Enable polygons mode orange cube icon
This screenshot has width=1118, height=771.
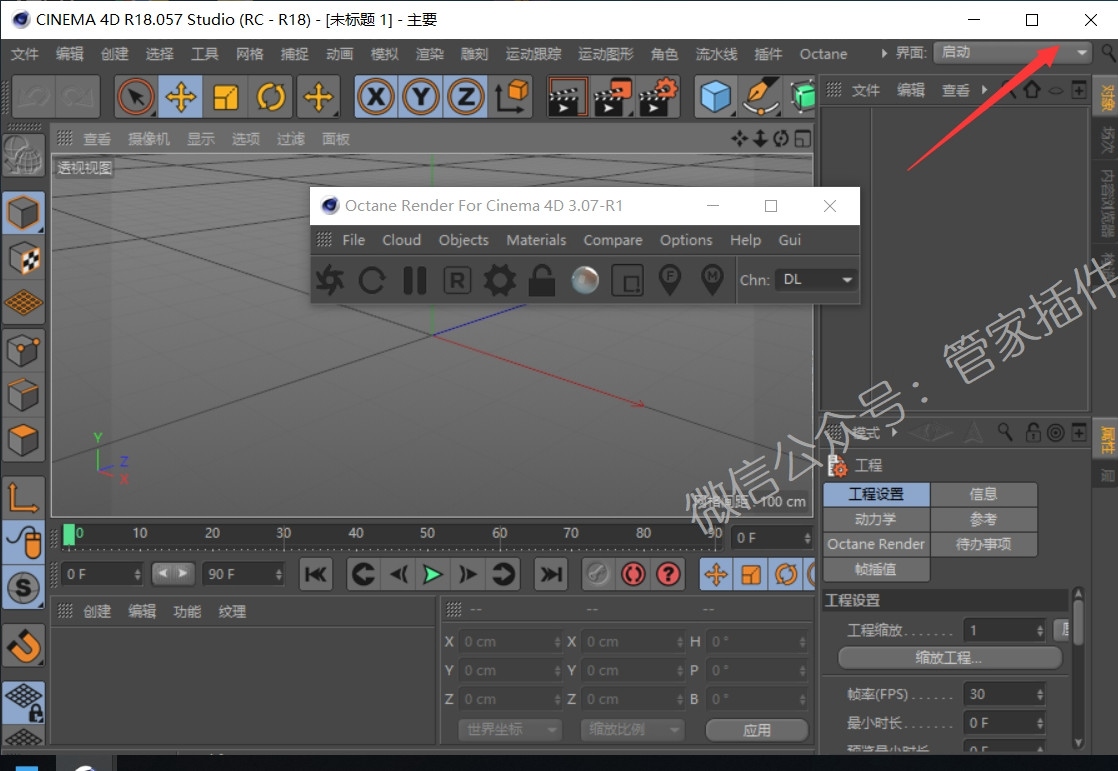pos(24,440)
